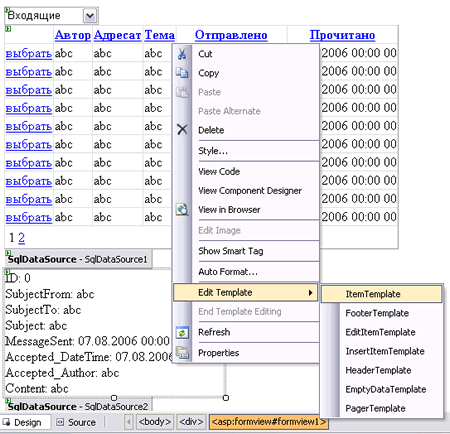The width and height of the screenshot is (450, 434).
Task: Select PagerTemplate in the submenu
Action: pos(382,408)
